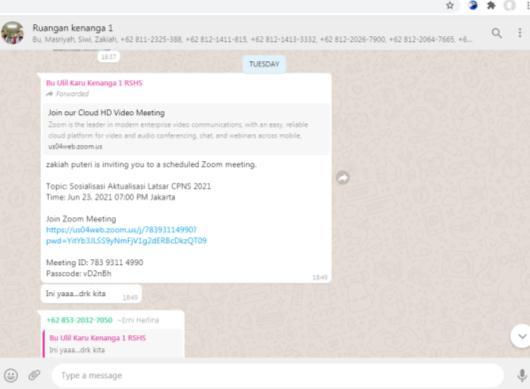Screen dimensions: 530x389
Task: Open the us04web.zoom.us preview domain
Action: point(75,146)
